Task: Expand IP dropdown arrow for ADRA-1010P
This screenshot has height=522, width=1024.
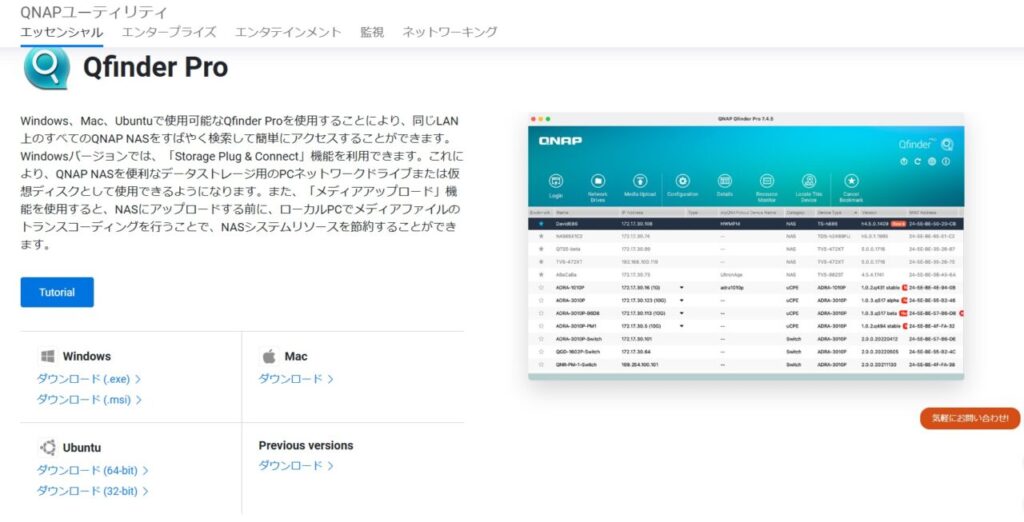Action: tap(682, 287)
